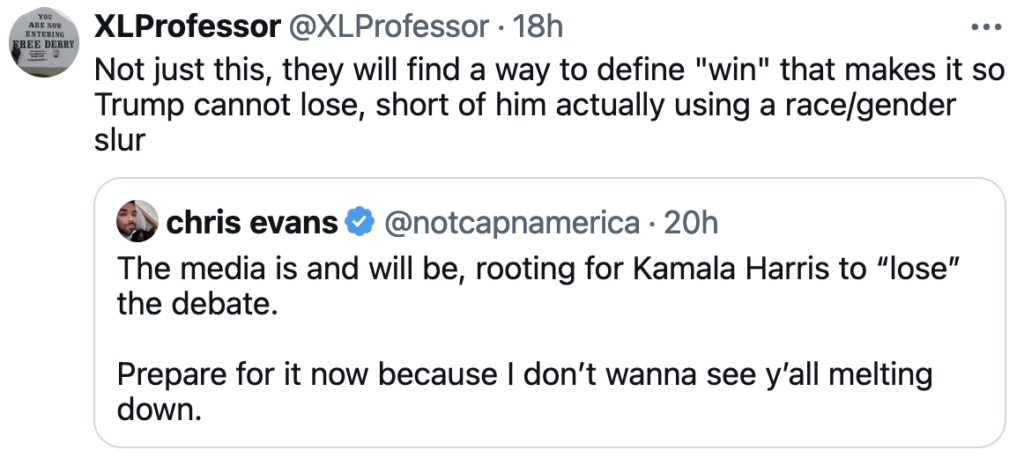Open XLProfessor's Free Derry profile picture

click(48, 47)
